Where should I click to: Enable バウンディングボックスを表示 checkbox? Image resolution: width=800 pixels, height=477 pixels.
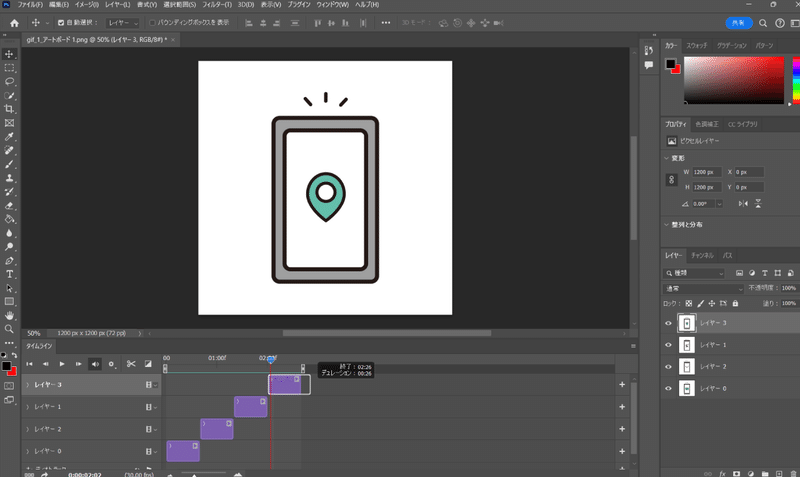click(152, 23)
